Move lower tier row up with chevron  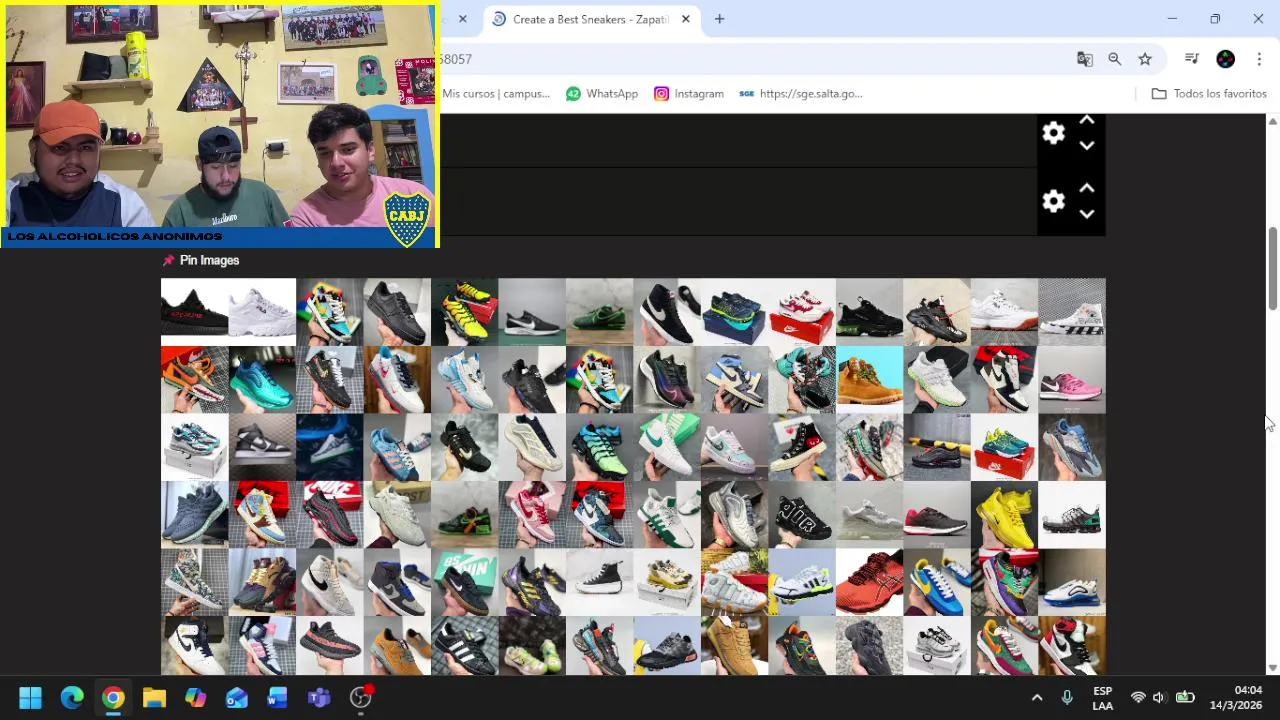click(x=1087, y=189)
